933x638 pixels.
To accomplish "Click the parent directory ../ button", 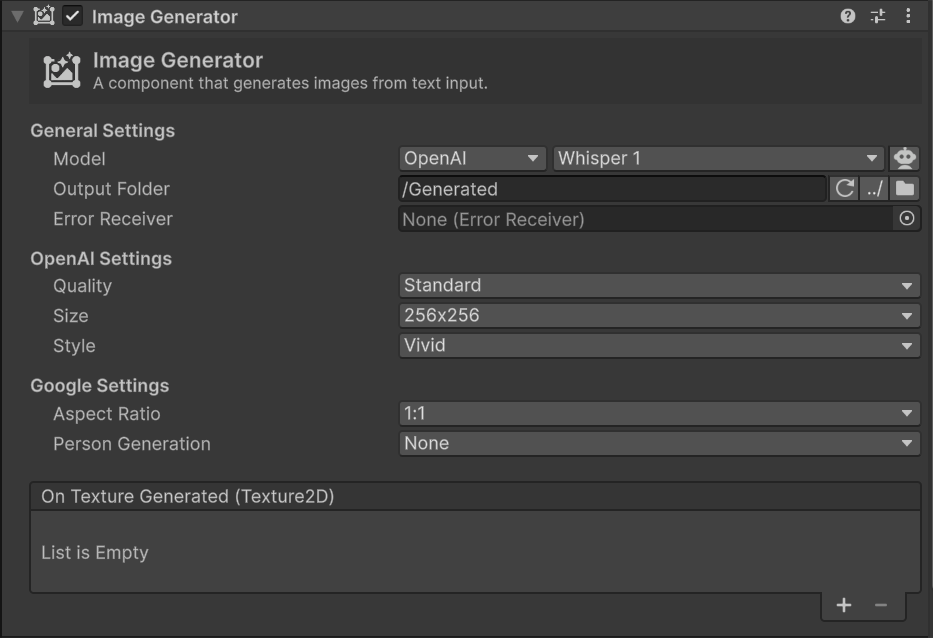I will point(875,189).
